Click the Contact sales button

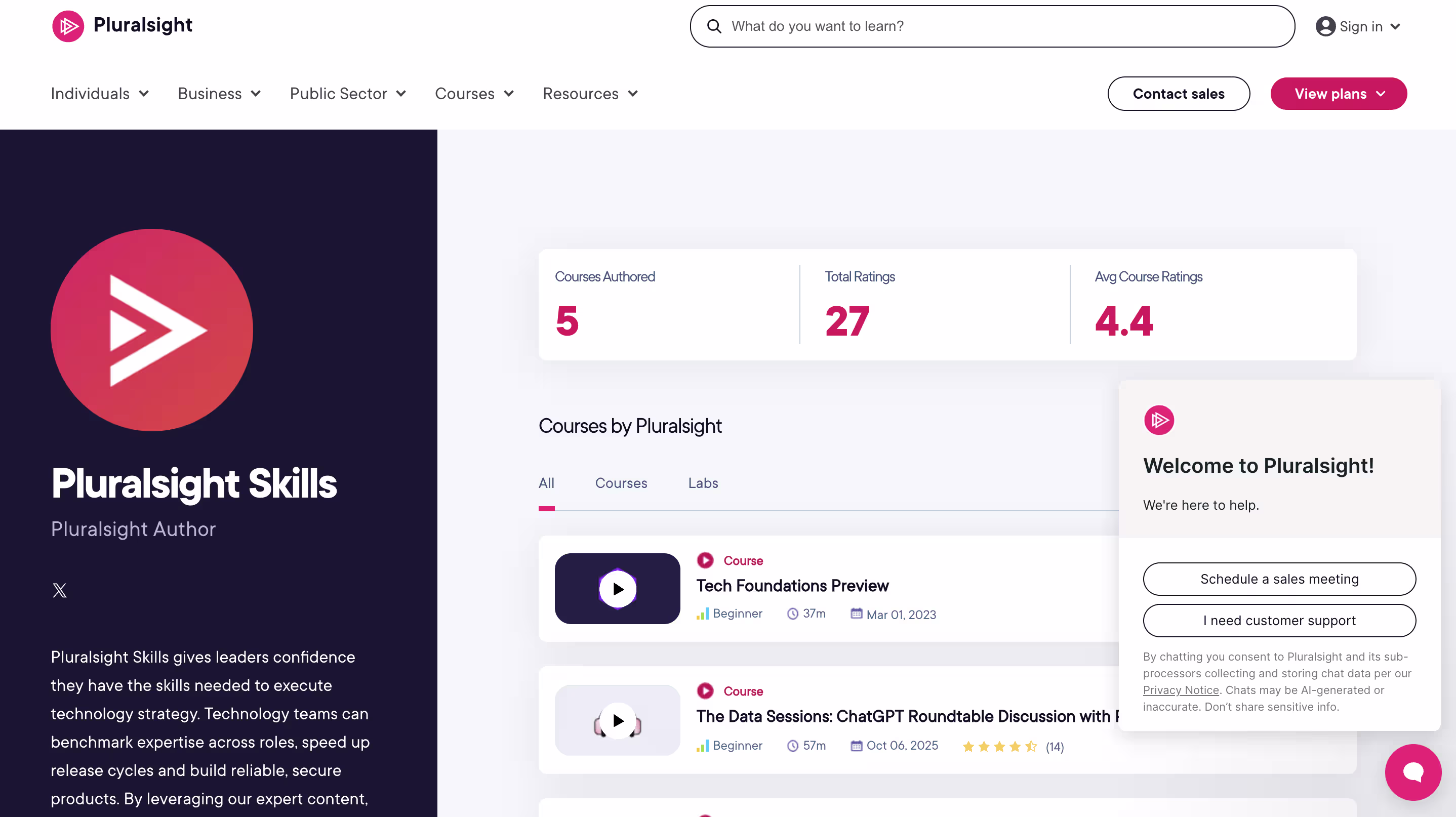pos(1179,94)
